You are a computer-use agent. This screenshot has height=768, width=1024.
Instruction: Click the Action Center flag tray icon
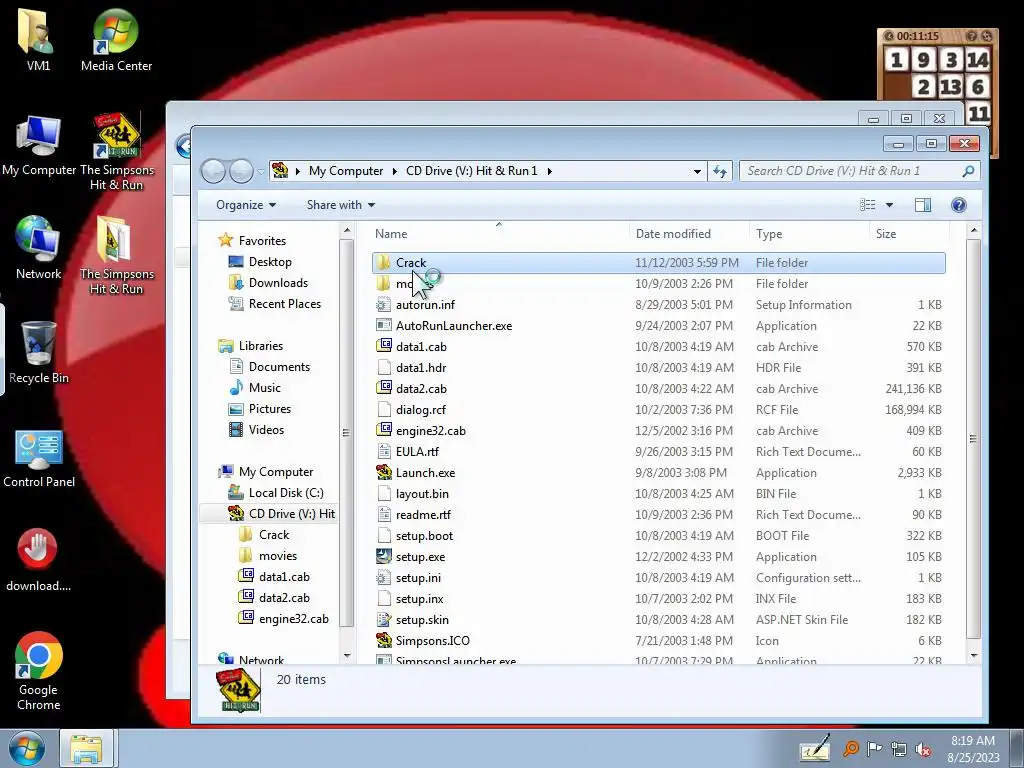[874, 748]
